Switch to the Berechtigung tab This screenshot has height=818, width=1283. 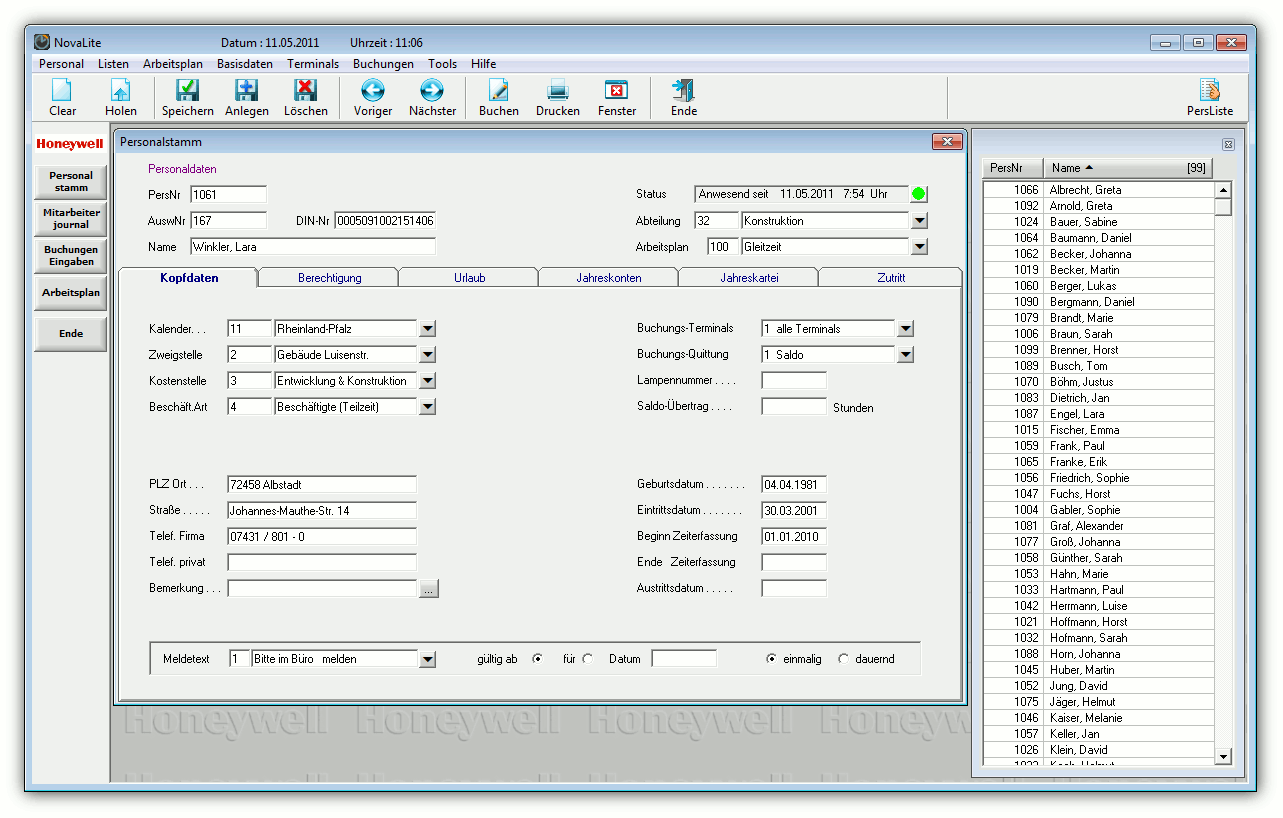[329, 278]
